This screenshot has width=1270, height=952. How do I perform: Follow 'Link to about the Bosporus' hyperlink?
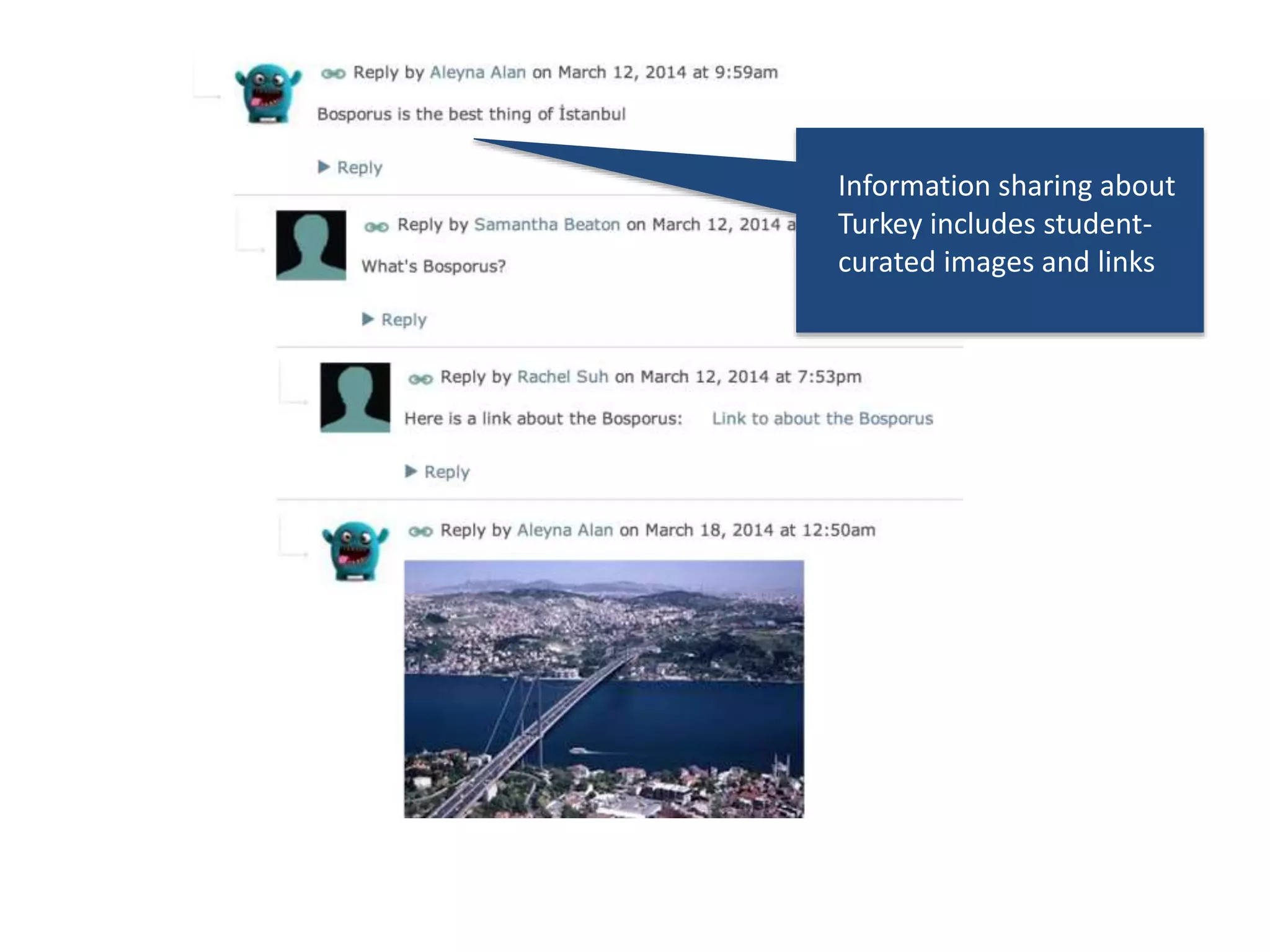click(822, 419)
